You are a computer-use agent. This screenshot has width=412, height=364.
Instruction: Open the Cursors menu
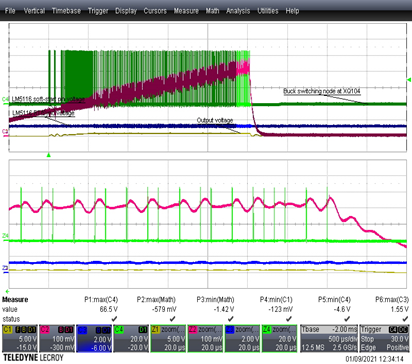pos(155,11)
